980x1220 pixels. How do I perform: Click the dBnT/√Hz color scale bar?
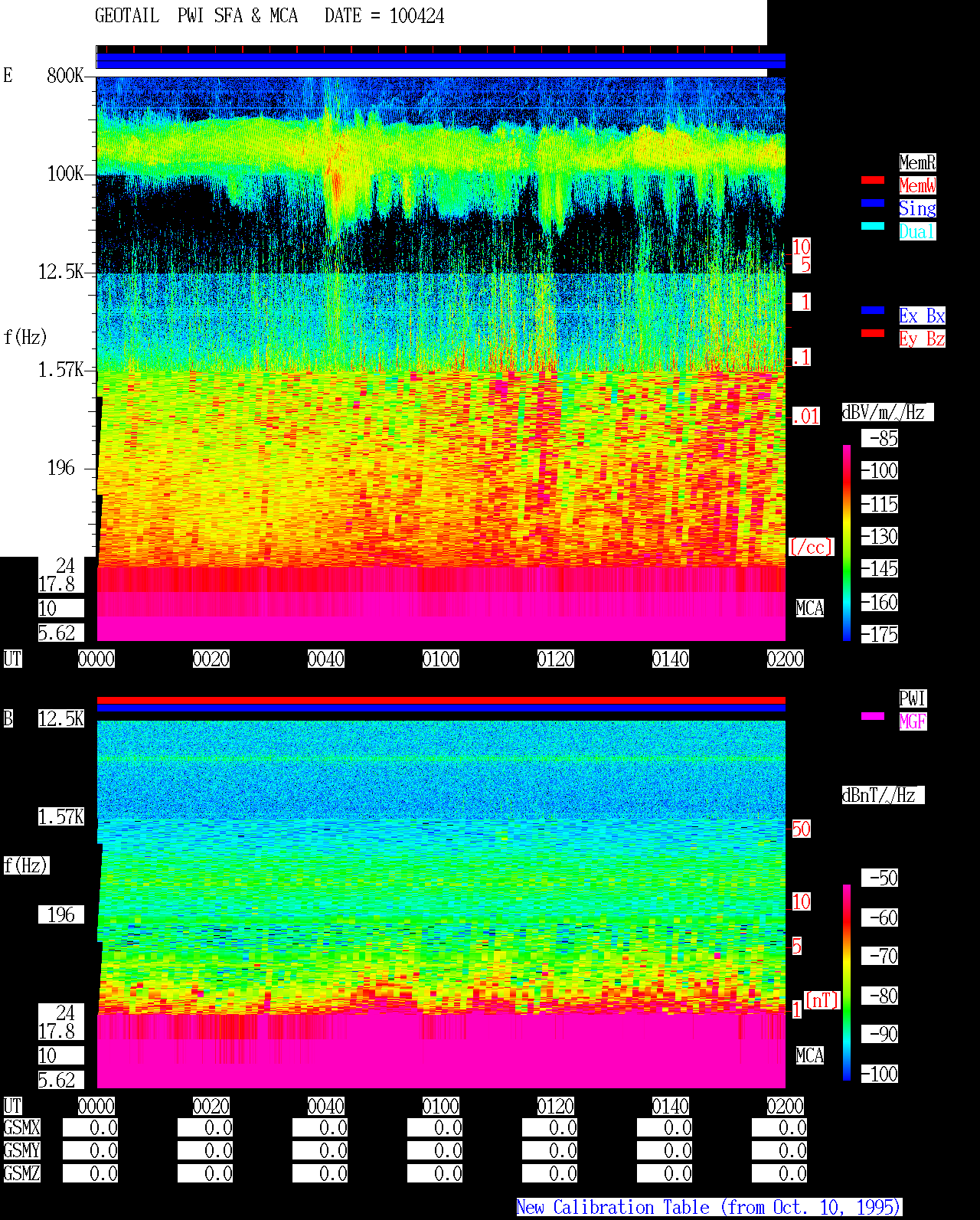tap(847, 983)
